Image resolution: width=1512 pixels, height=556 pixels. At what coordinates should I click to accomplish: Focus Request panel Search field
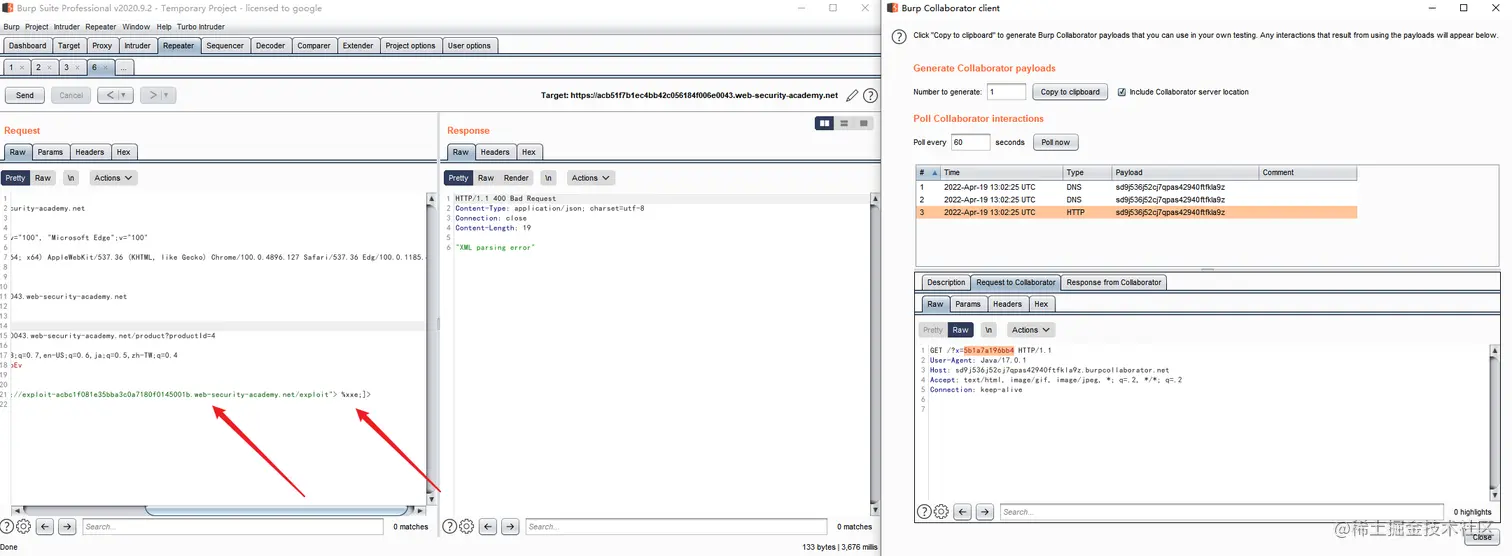pos(232,527)
